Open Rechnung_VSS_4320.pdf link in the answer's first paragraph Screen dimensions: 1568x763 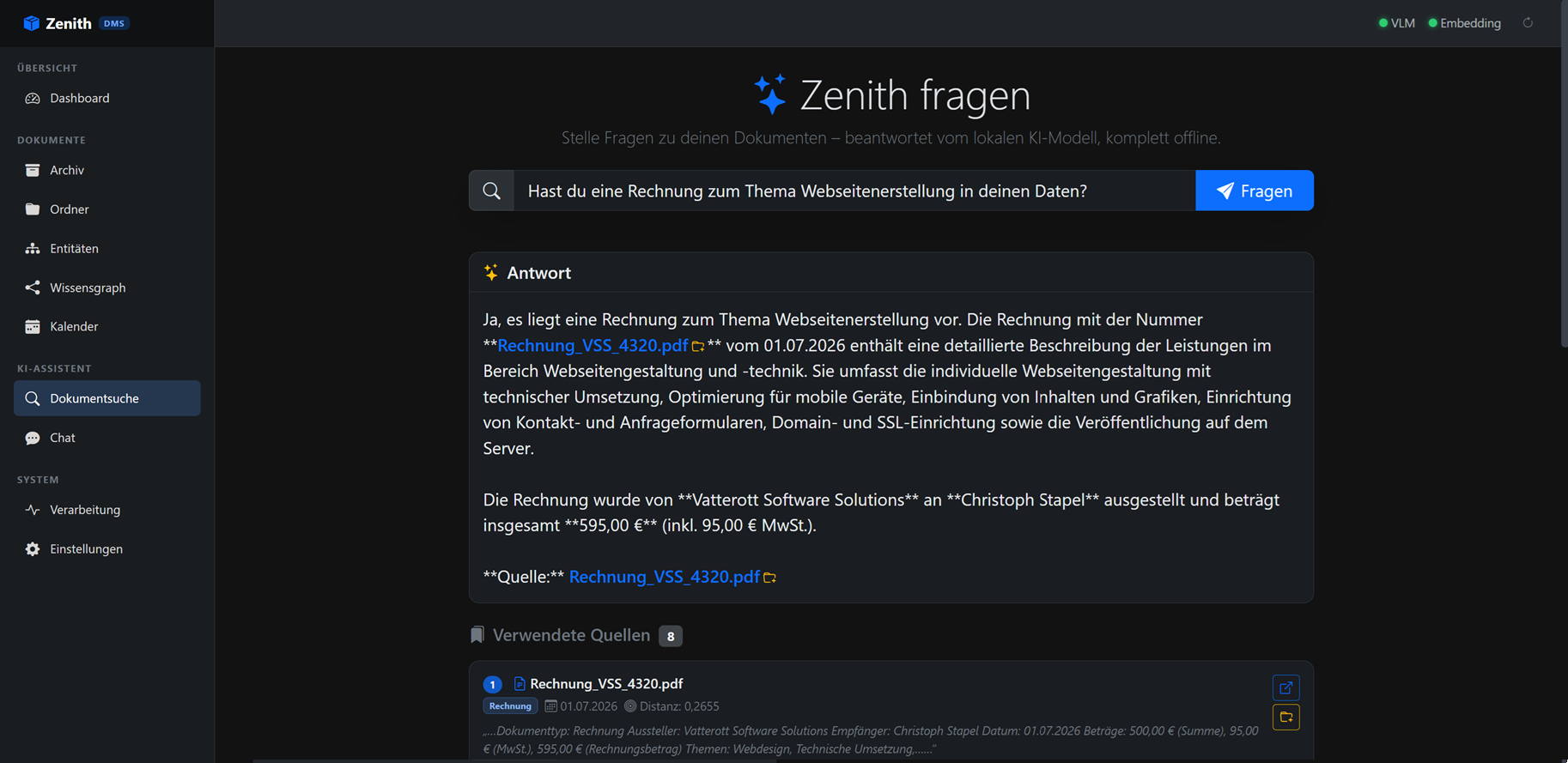click(593, 345)
